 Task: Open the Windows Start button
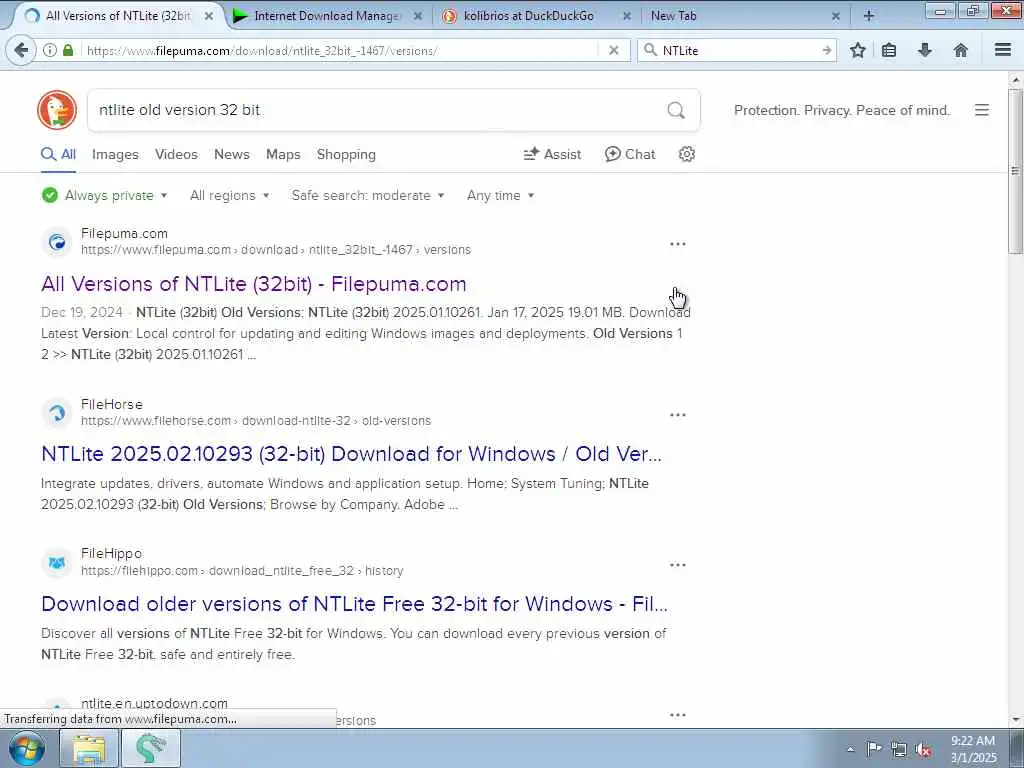click(26, 748)
